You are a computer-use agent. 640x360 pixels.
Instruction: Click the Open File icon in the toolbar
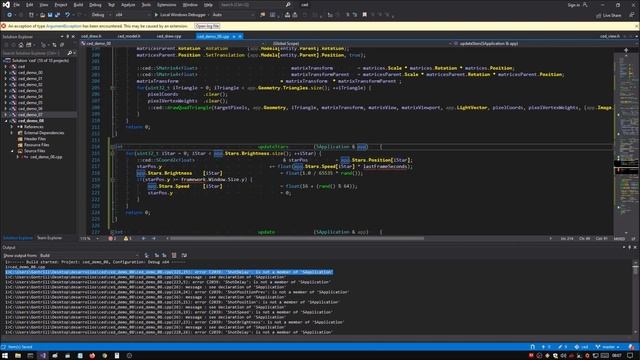[x=42, y=15]
